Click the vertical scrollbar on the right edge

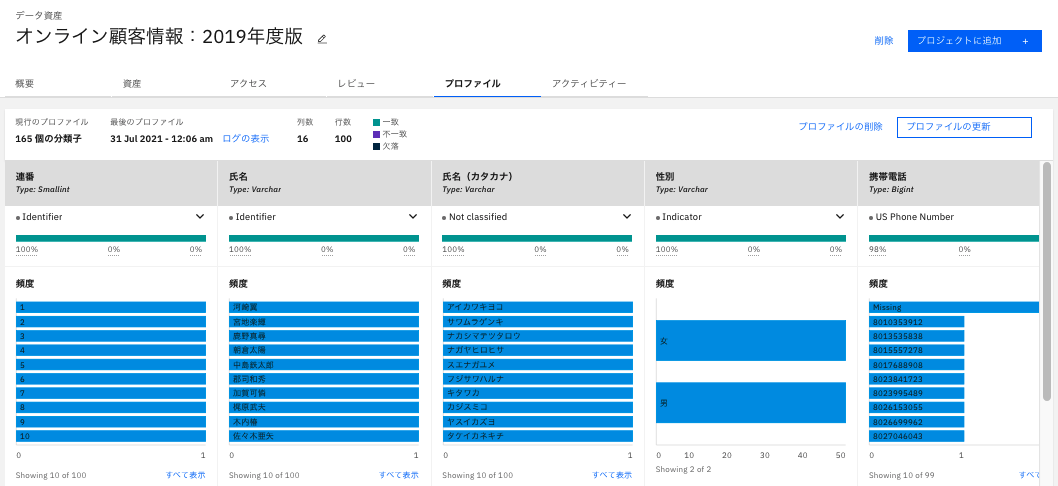pyautogui.click(x=1047, y=280)
